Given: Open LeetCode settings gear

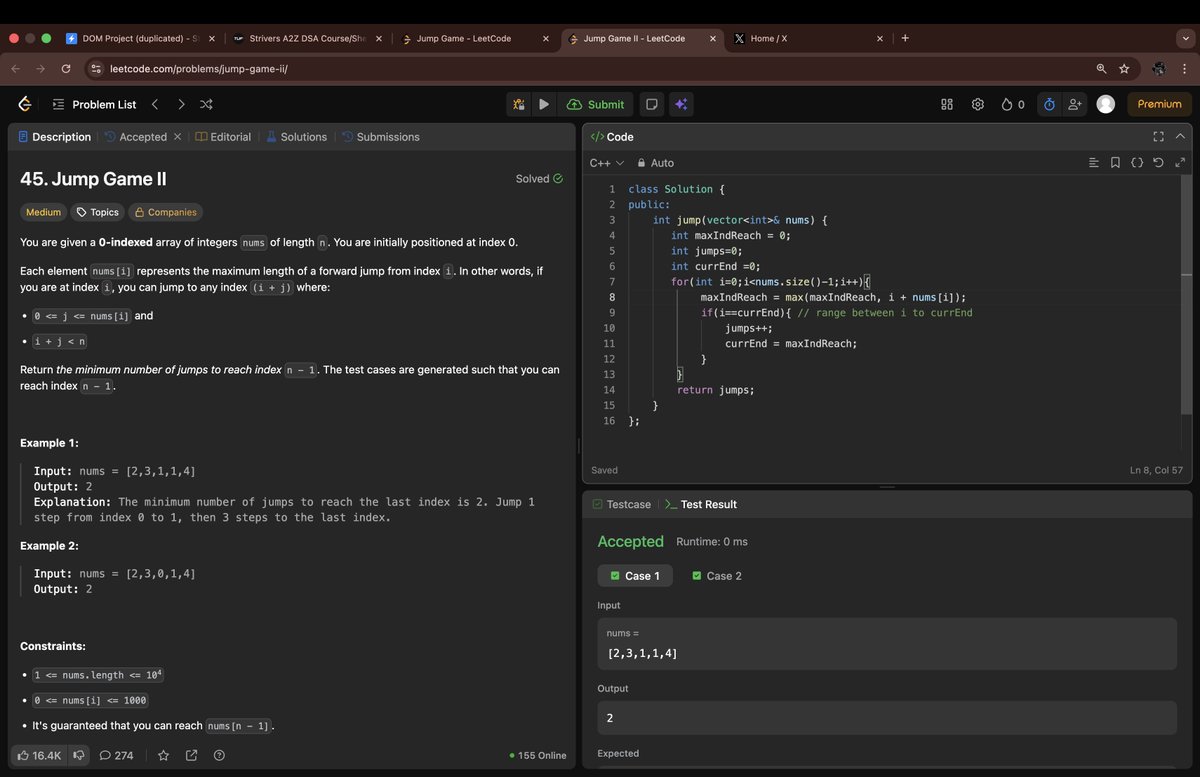Looking at the screenshot, I should pyautogui.click(x=978, y=104).
